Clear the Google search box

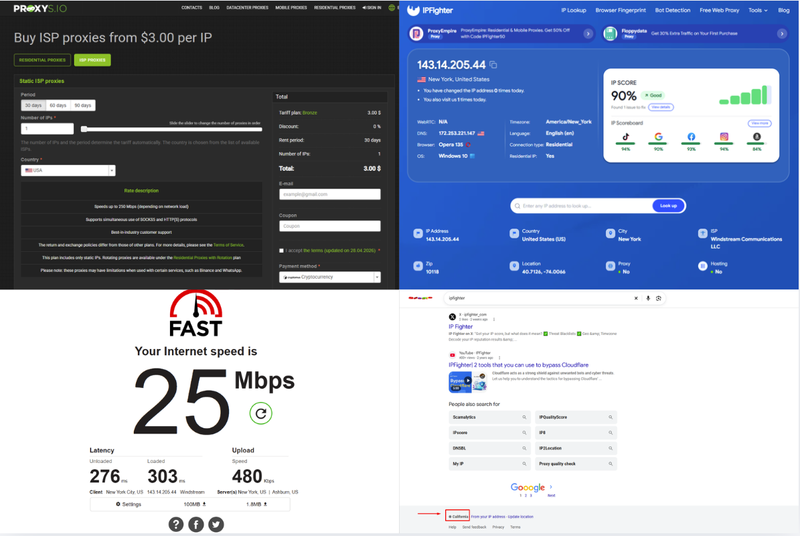(x=636, y=298)
